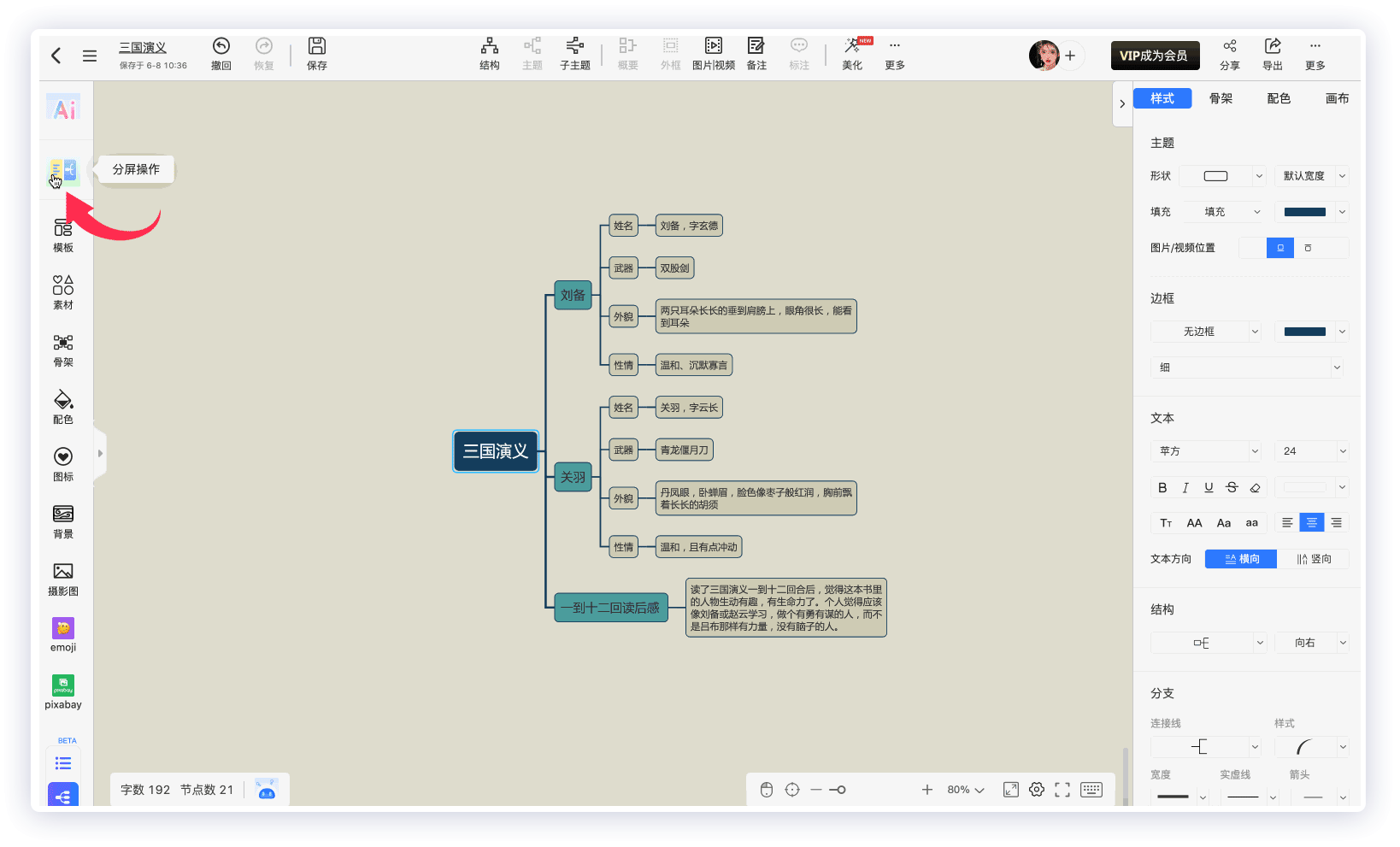Click the fill color swatch

1304,212
